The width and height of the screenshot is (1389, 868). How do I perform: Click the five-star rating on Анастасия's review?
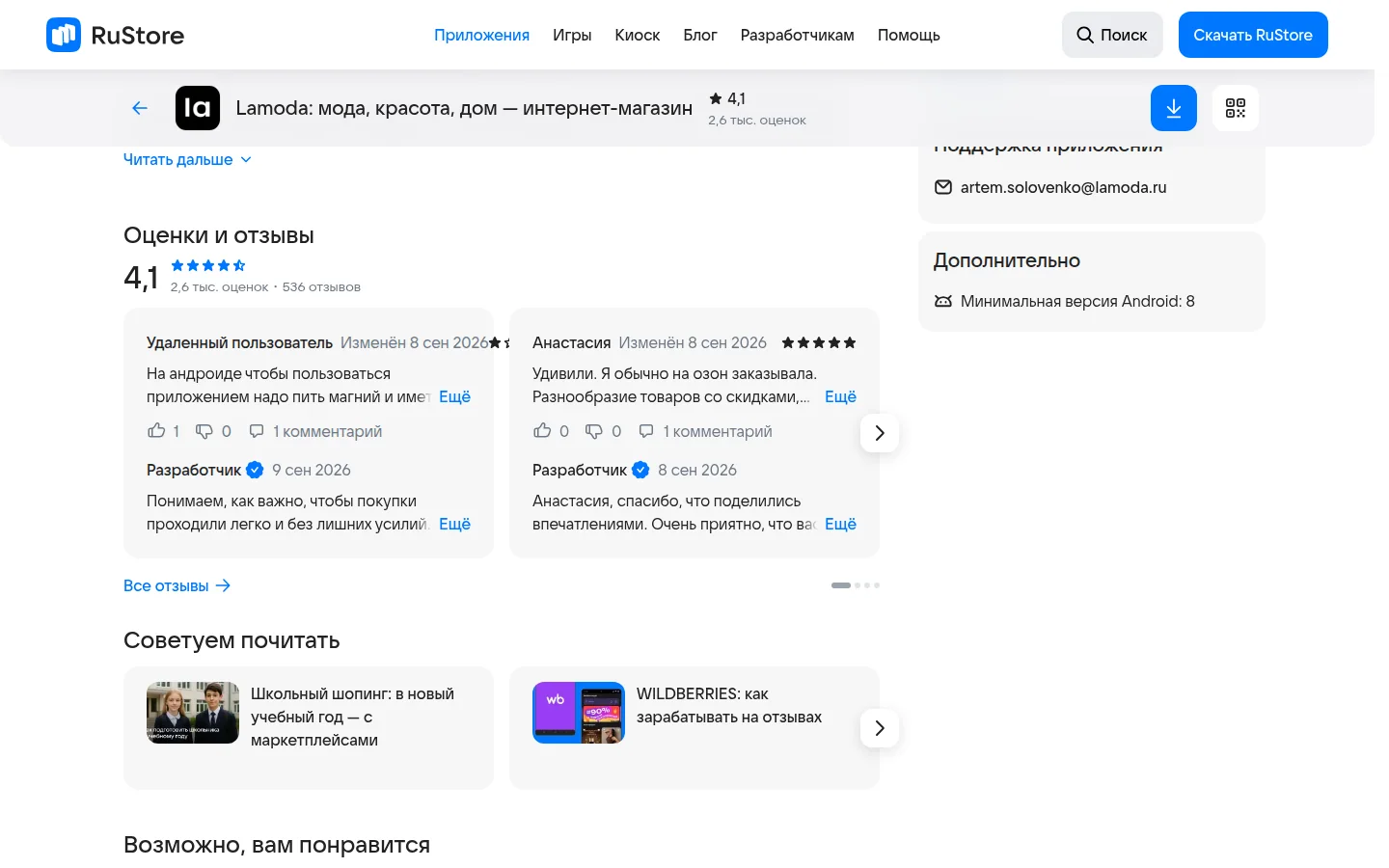pos(819,342)
